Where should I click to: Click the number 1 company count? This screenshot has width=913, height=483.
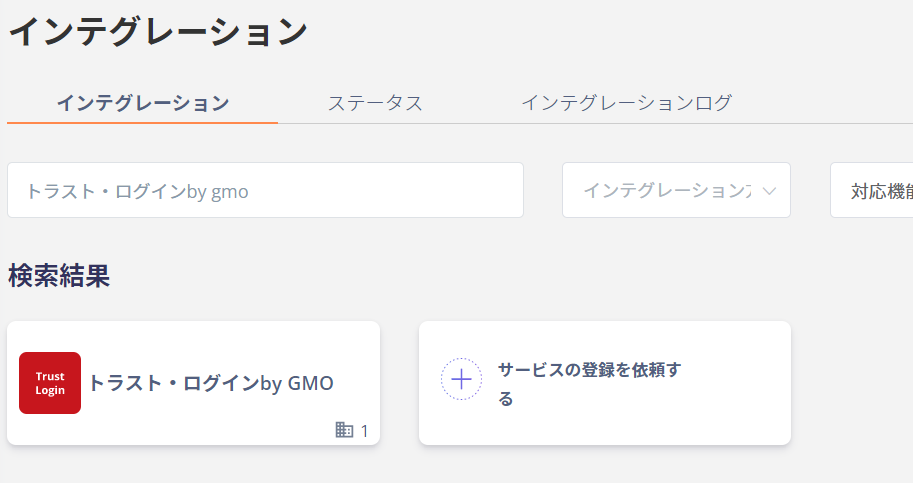pos(364,431)
